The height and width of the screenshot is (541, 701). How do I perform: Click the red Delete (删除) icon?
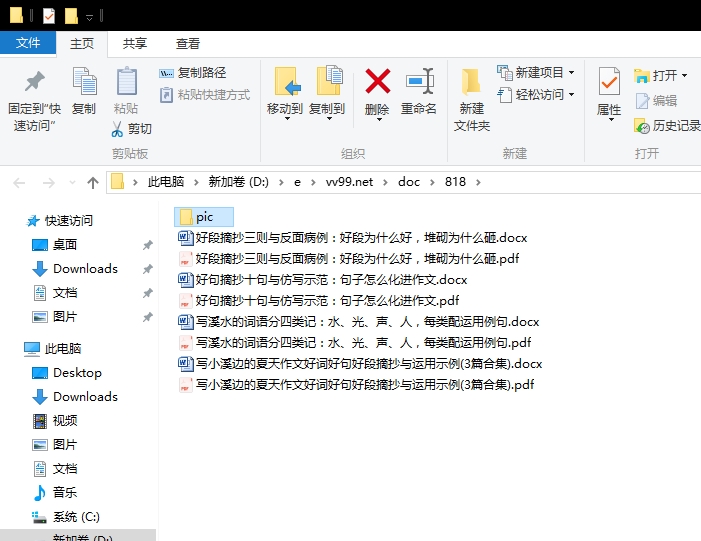pos(378,81)
